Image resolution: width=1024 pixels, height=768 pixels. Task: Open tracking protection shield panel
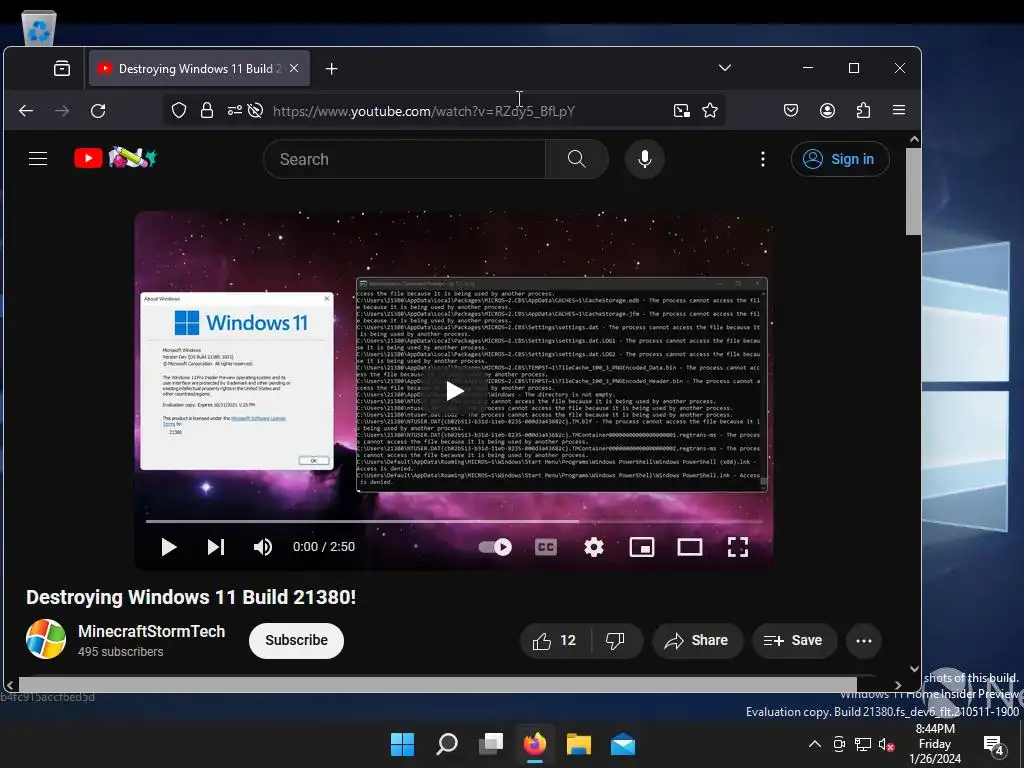pyautogui.click(x=179, y=110)
